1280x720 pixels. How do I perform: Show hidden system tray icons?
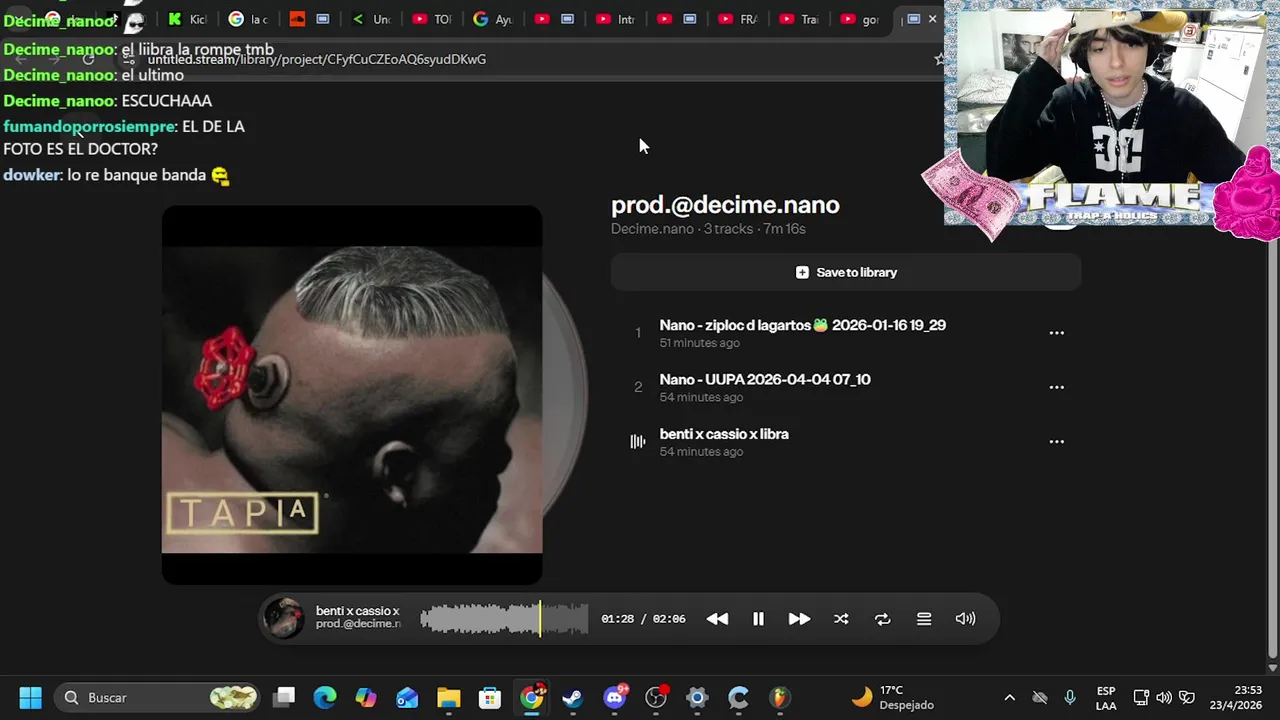click(1009, 697)
